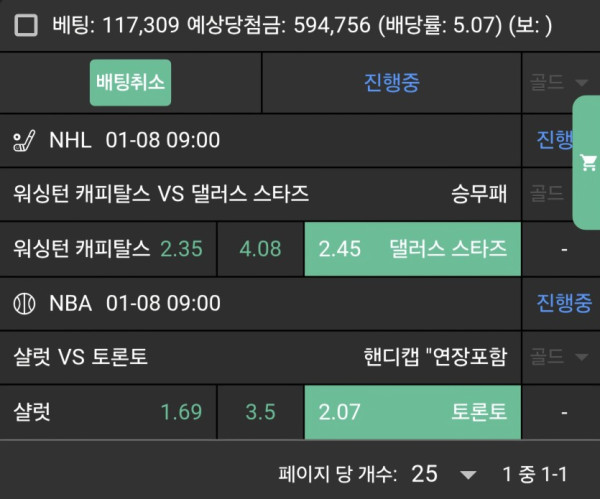600x499 pixels.
Task: Click the hockey stick NHL icon
Action: tap(24, 140)
